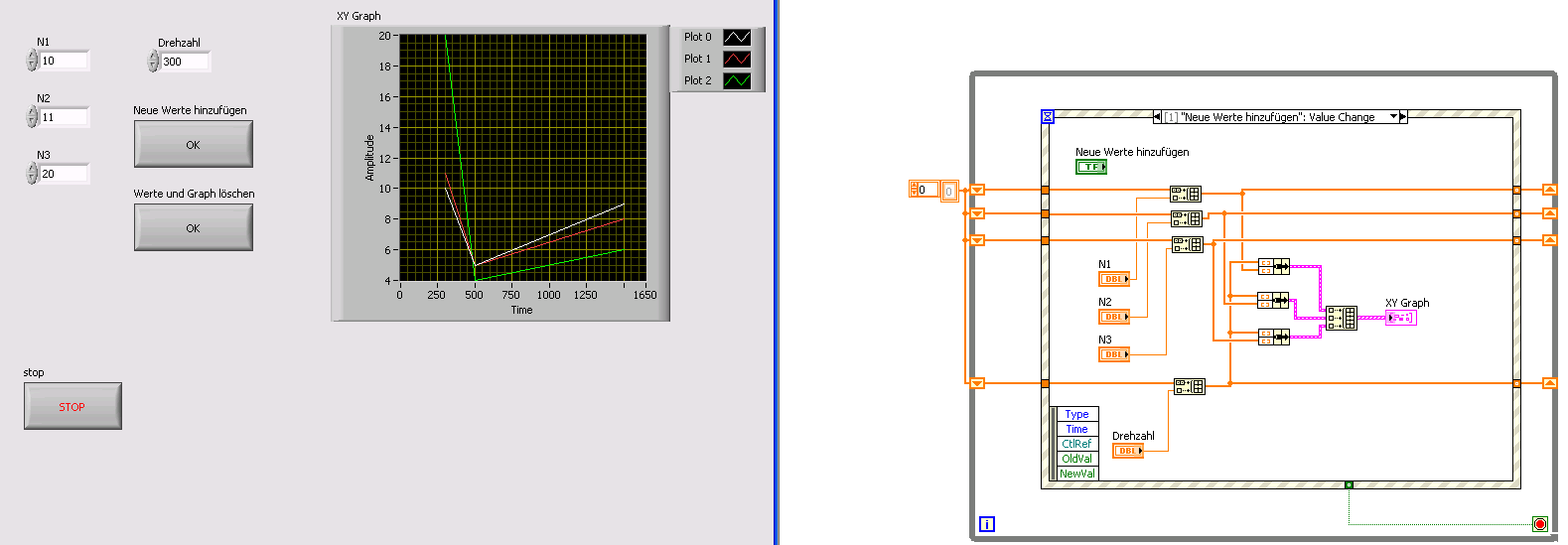Screen dimensions: 1568x545
Task: Select NewVal in event data node
Action: (1077, 474)
